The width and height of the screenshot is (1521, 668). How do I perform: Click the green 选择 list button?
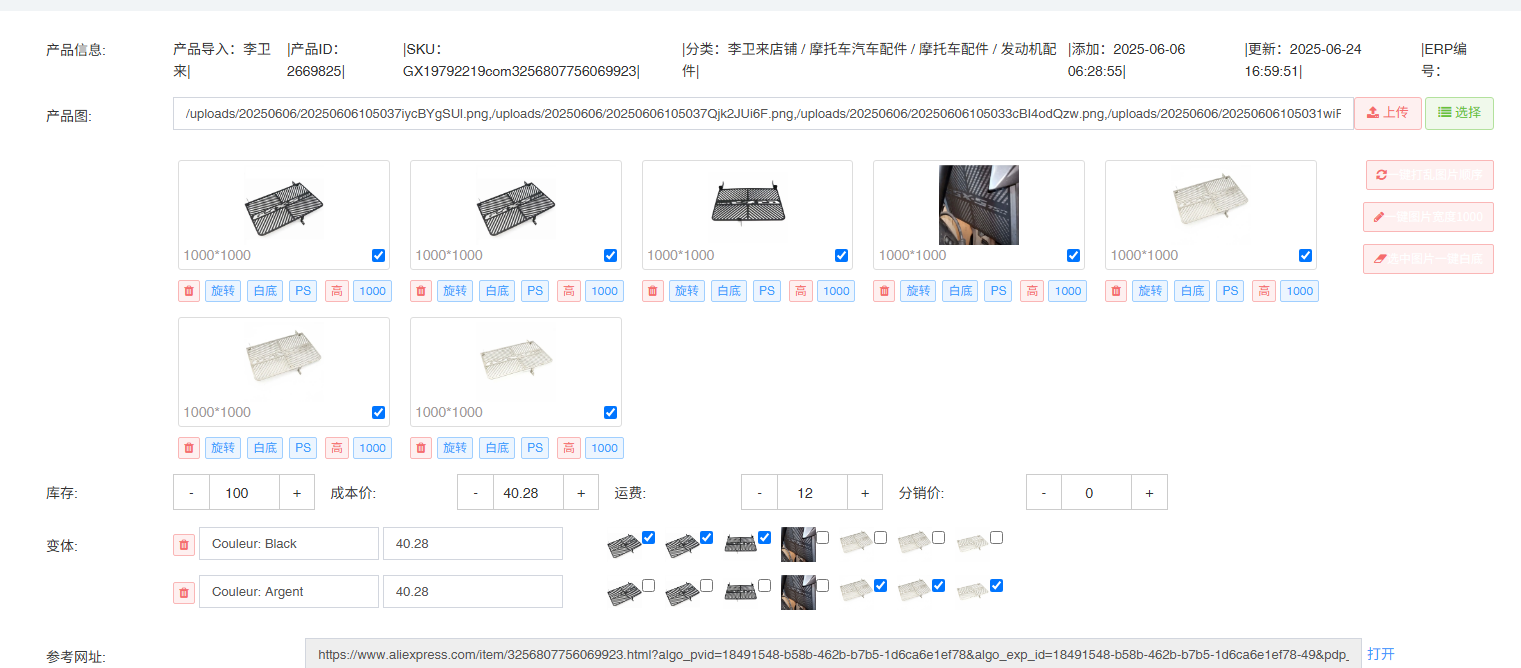(x=1459, y=113)
